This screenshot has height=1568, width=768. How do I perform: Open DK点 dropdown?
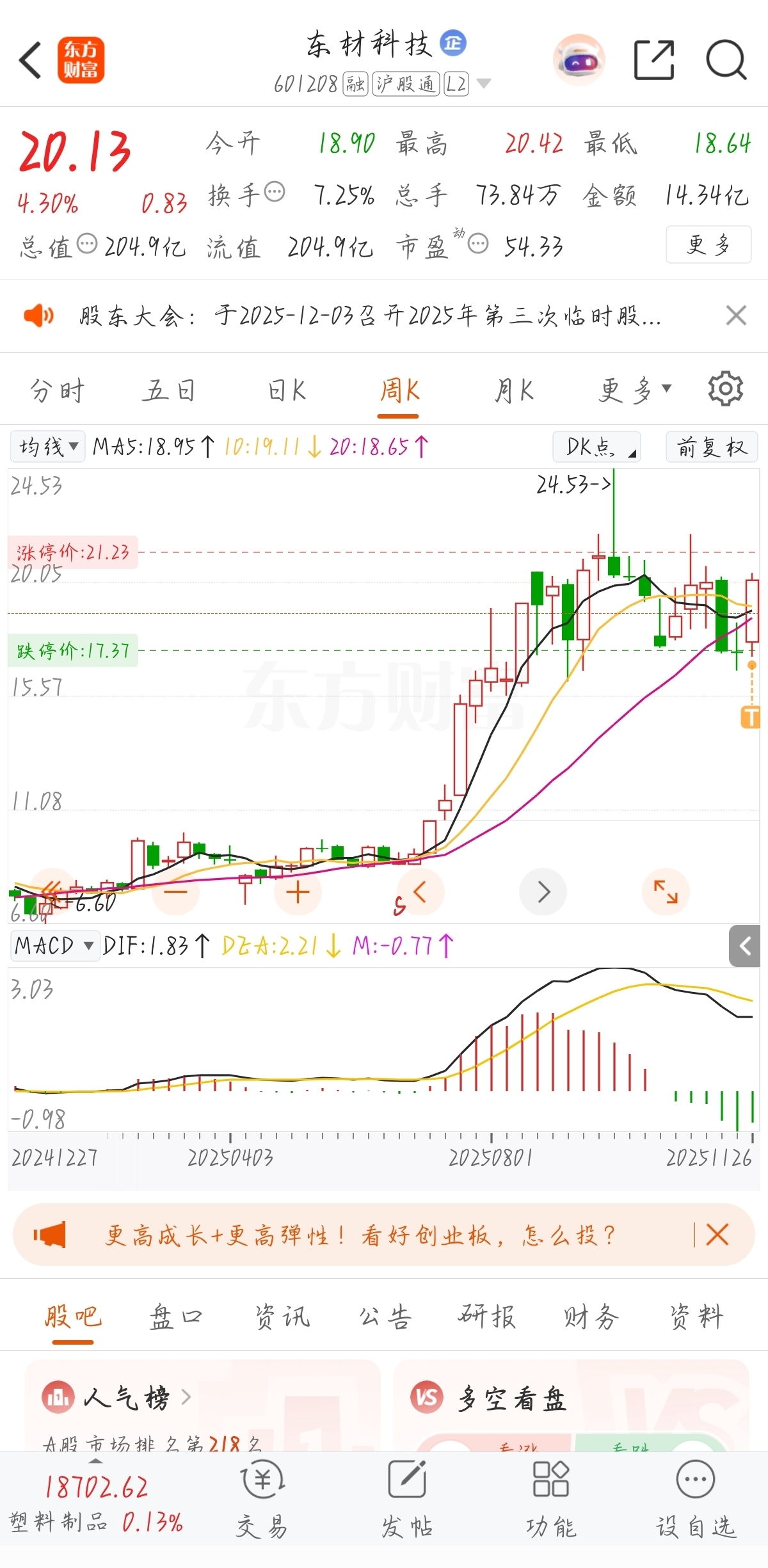point(596,446)
